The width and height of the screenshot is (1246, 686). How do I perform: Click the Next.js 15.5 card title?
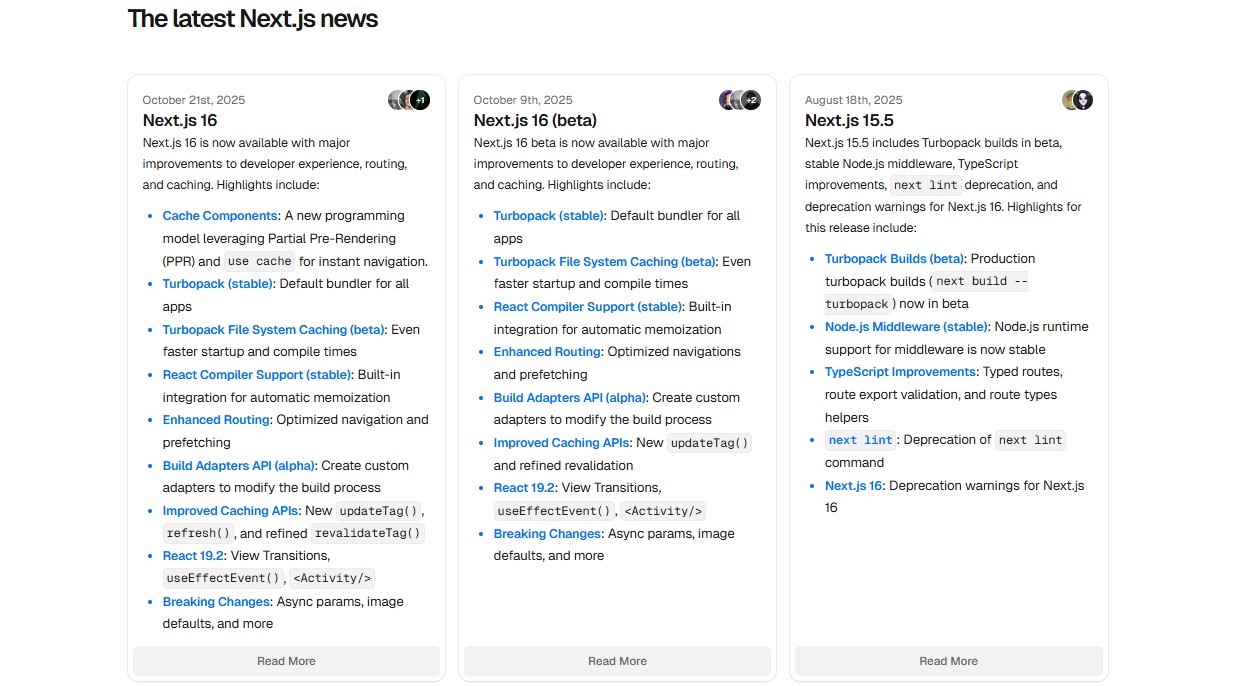(849, 120)
